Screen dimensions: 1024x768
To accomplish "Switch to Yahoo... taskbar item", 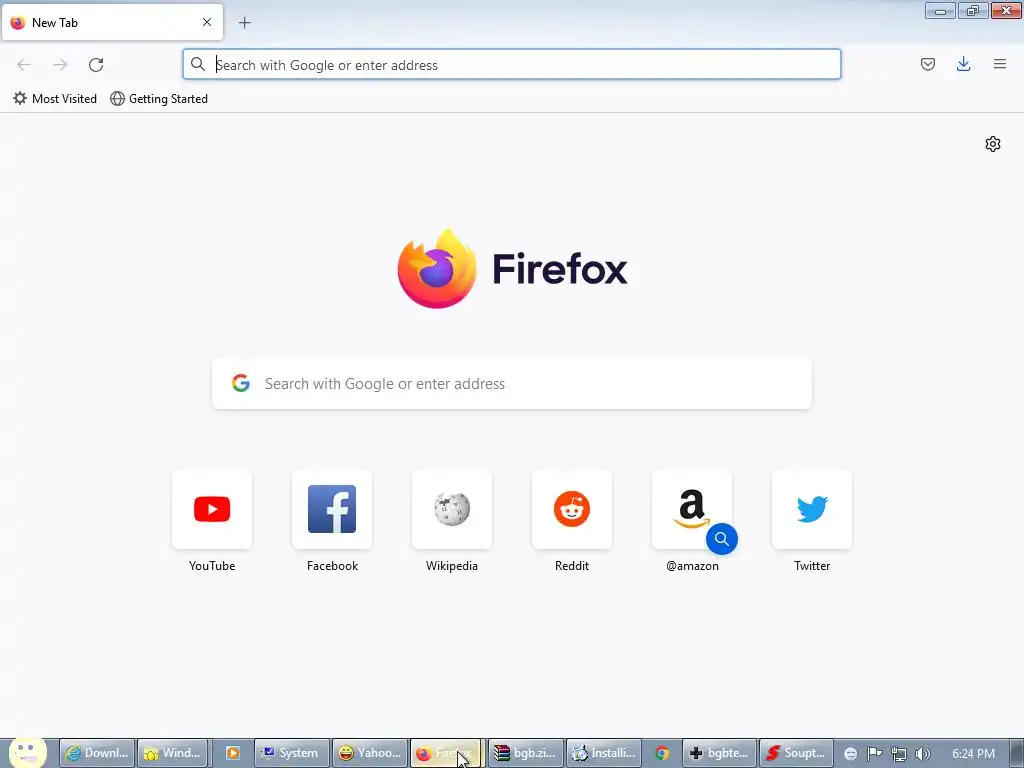I will (x=370, y=753).
